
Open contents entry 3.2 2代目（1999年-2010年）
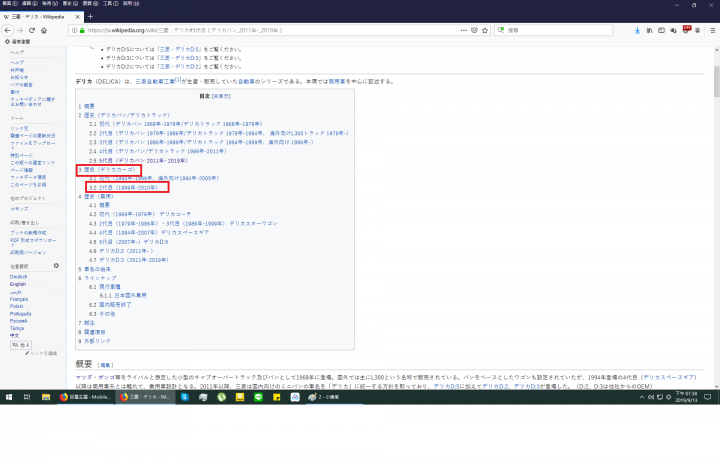click(x=124, y=188)
